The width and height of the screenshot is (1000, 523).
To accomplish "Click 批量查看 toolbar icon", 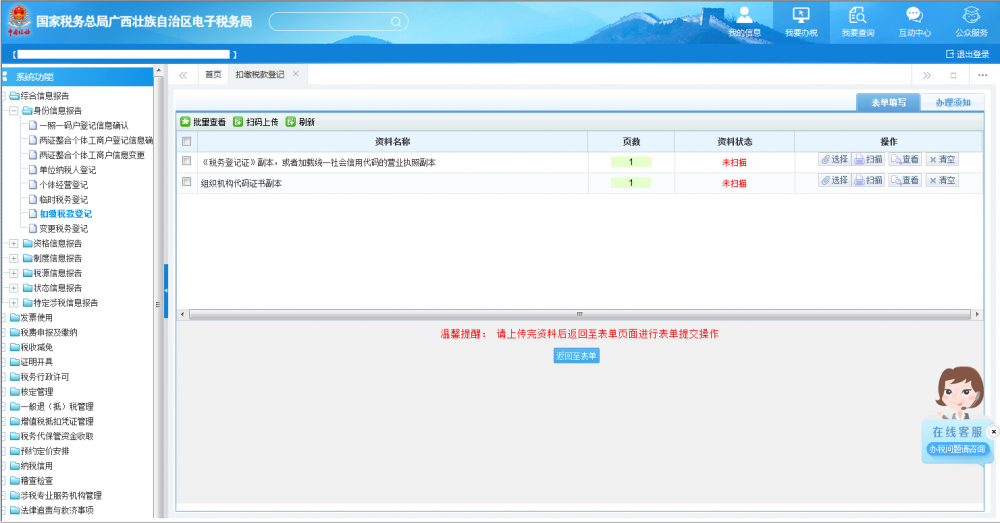I will 186,122.
